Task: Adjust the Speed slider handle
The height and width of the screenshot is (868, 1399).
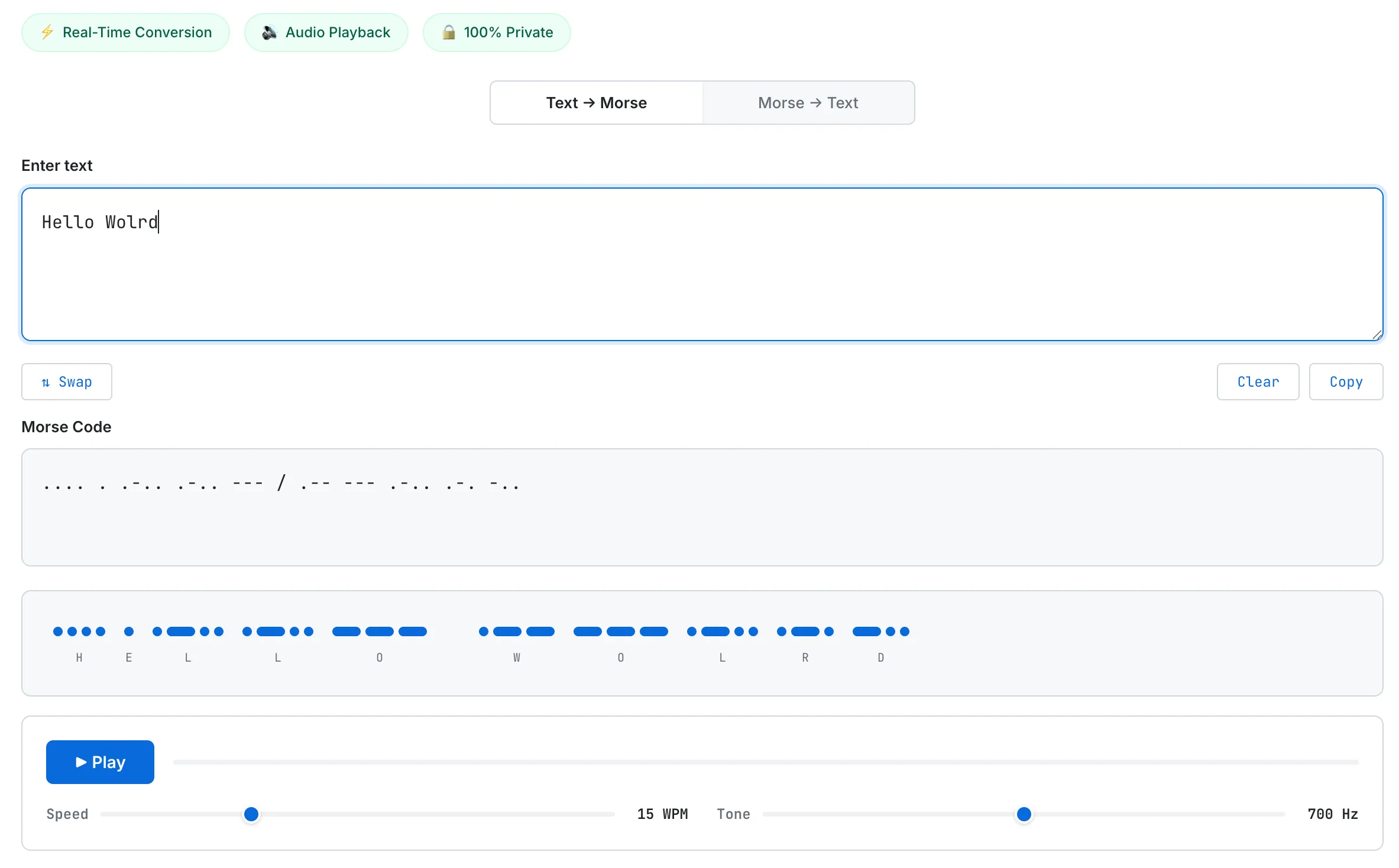Action: tap(251, 814)
